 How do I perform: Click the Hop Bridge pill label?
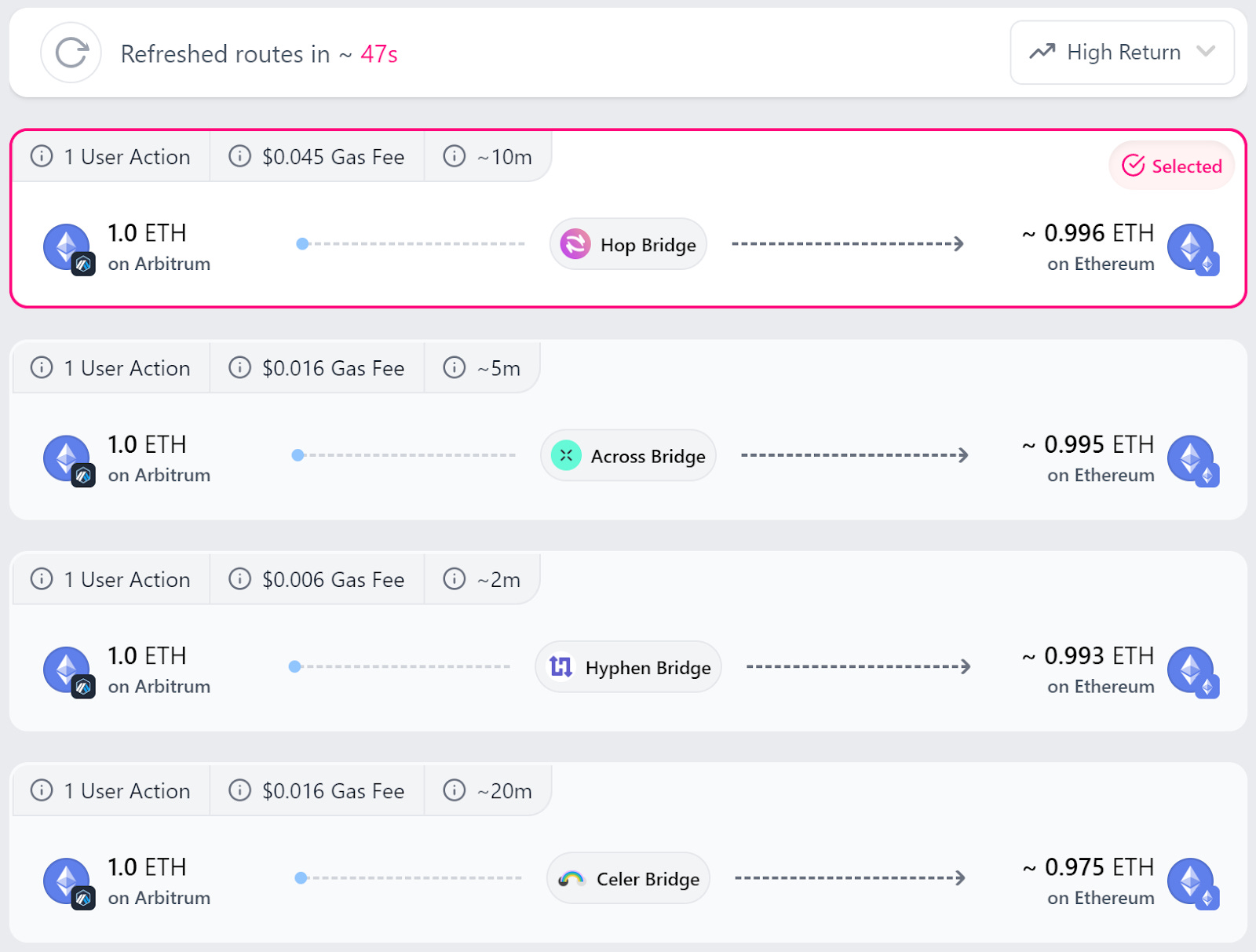[628, 244]
